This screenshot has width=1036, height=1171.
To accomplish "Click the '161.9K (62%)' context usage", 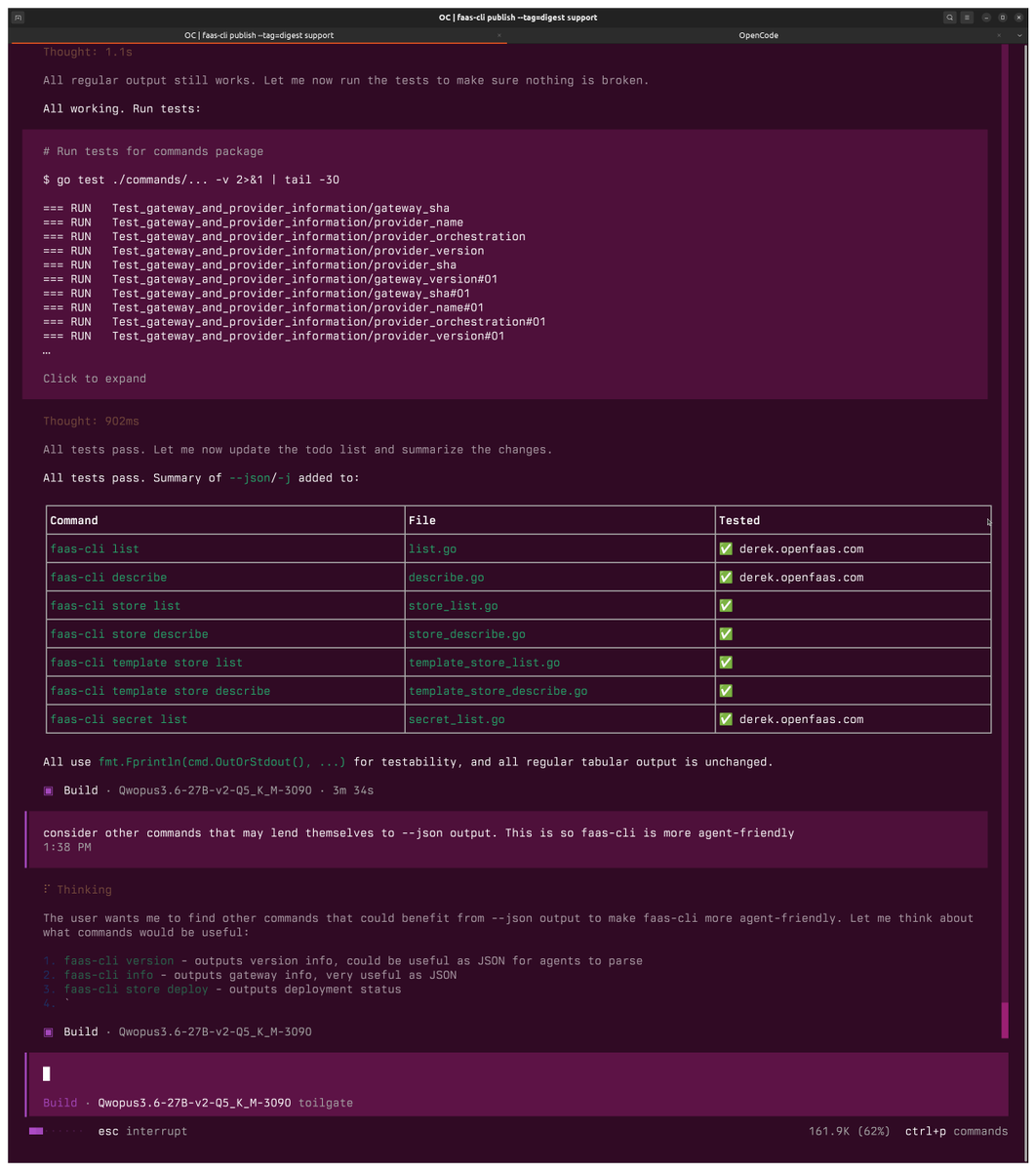I will [849, 1132].
